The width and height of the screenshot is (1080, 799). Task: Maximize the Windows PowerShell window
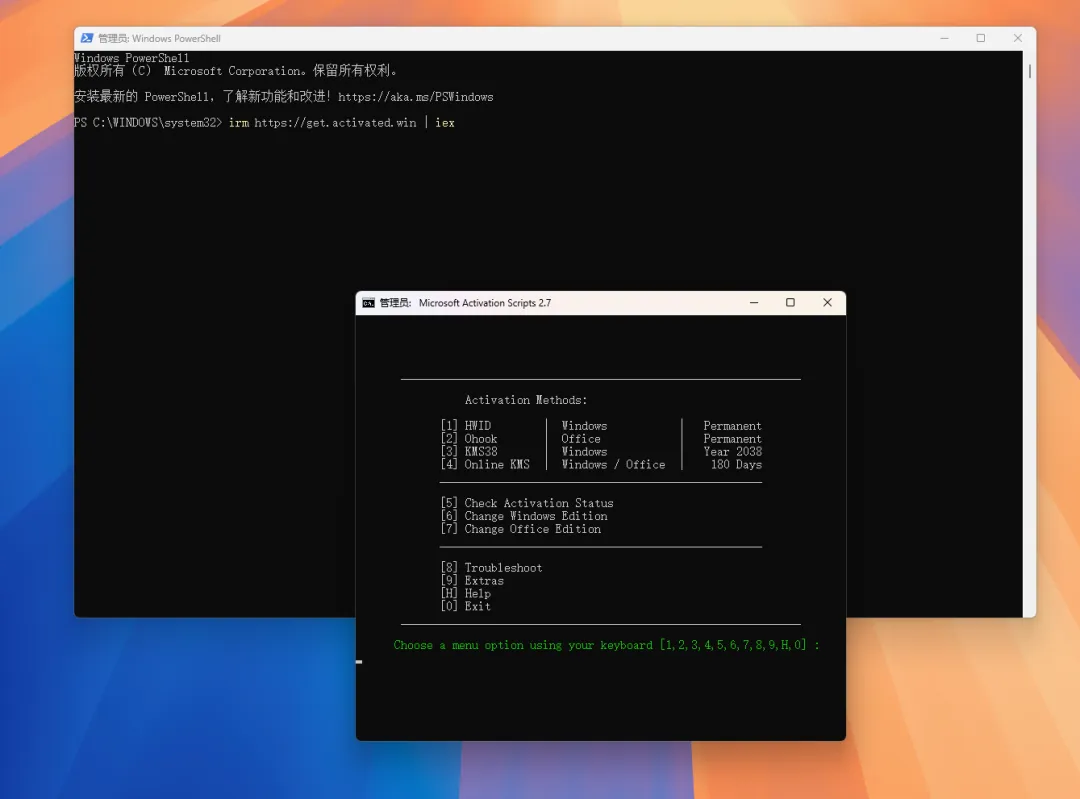[981, 38]
